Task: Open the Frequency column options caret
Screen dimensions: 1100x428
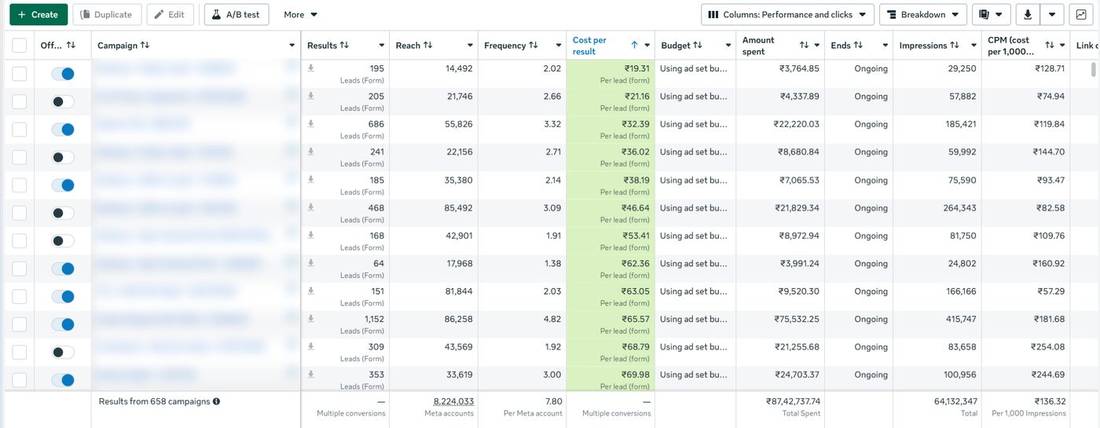Action: [558, 46]
